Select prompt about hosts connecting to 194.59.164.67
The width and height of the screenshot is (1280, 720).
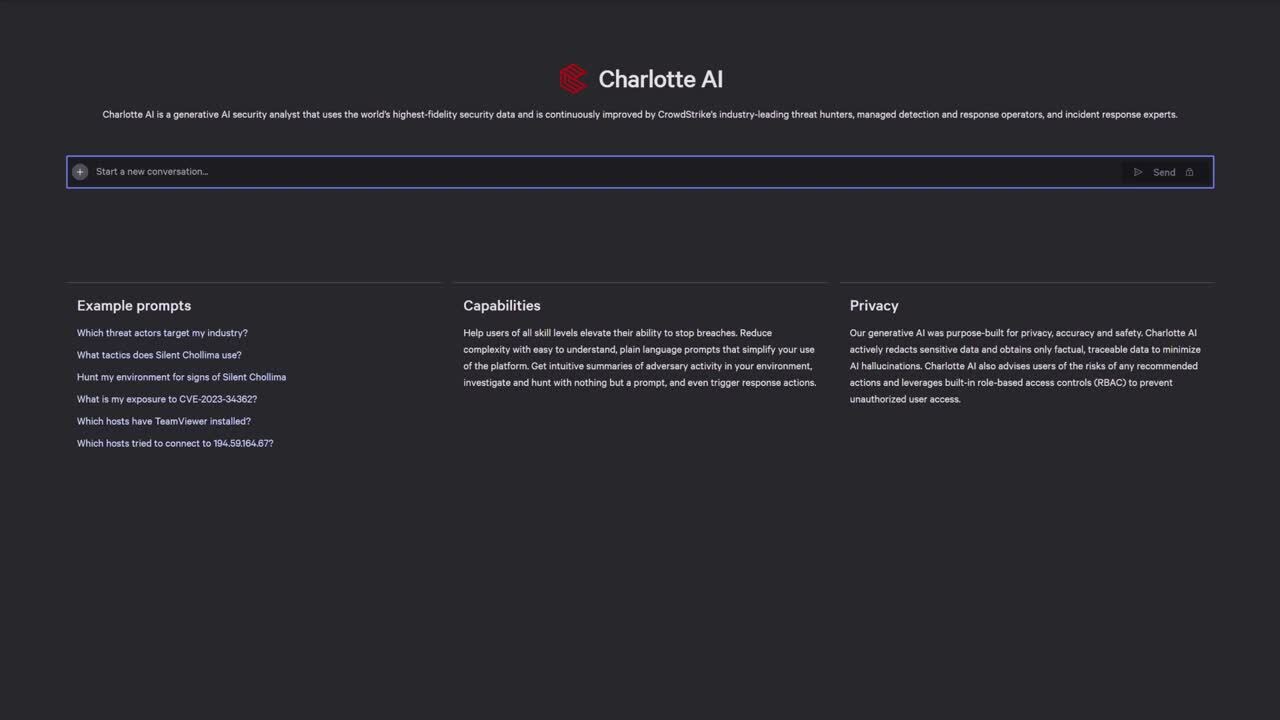[x=175, y=443]
